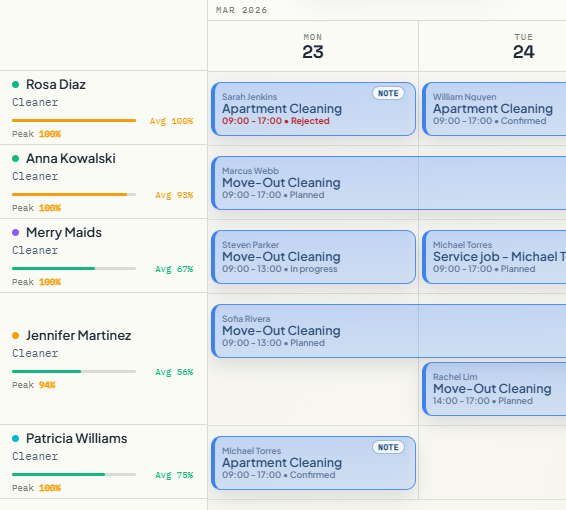Click NOTE badge on Michael Torres job
This screenshot has width=566, height=510.
[388, 447]
